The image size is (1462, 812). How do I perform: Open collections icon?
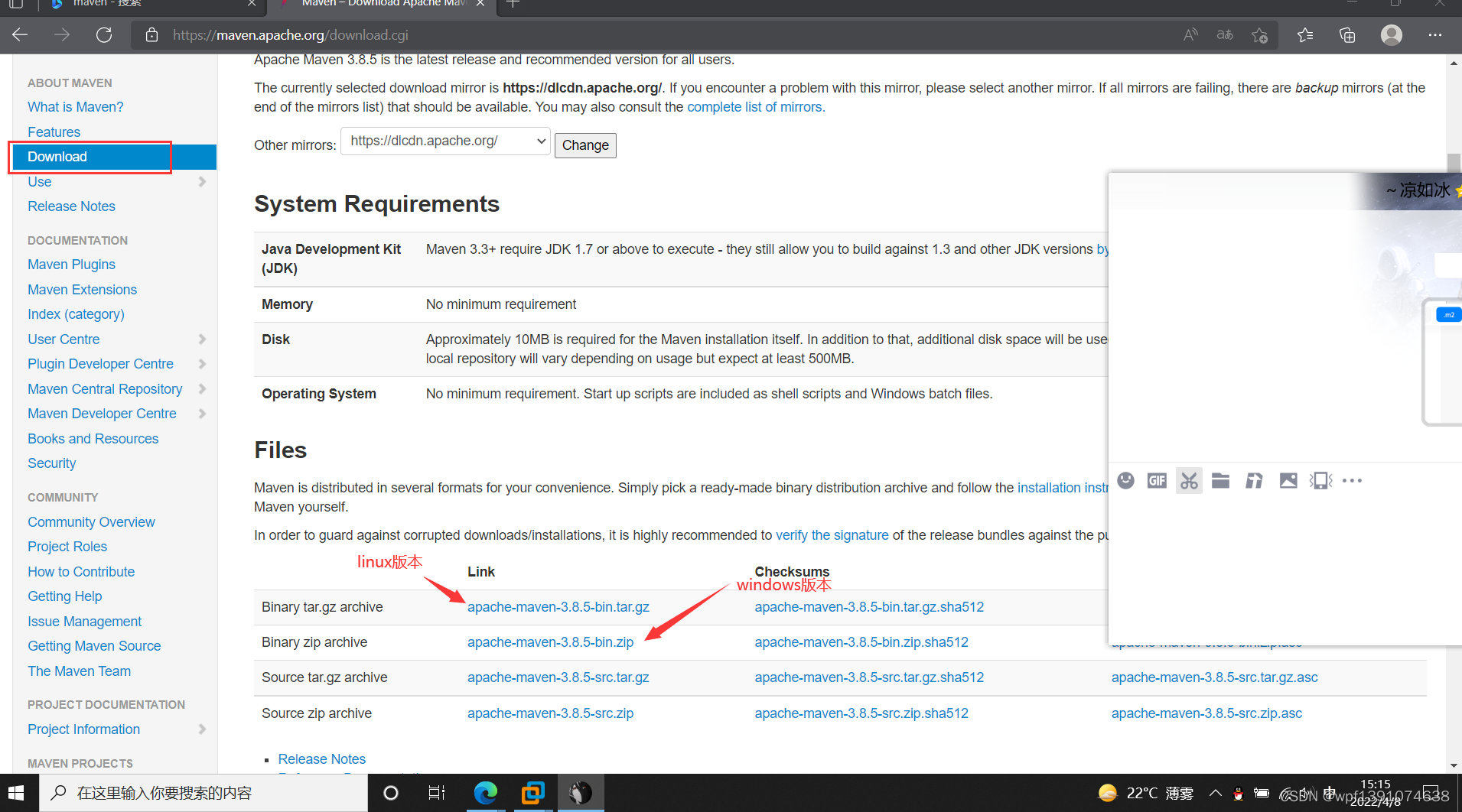click(x=1347, y=35)
